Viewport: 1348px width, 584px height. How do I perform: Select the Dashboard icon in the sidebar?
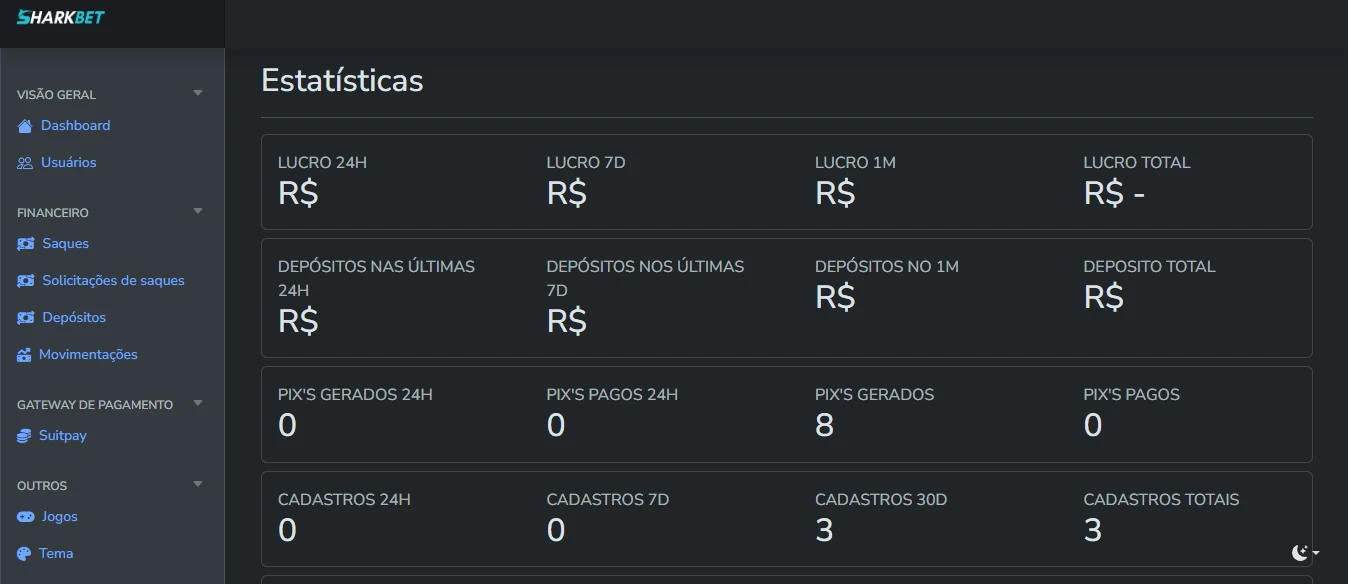tap(24, 125)
